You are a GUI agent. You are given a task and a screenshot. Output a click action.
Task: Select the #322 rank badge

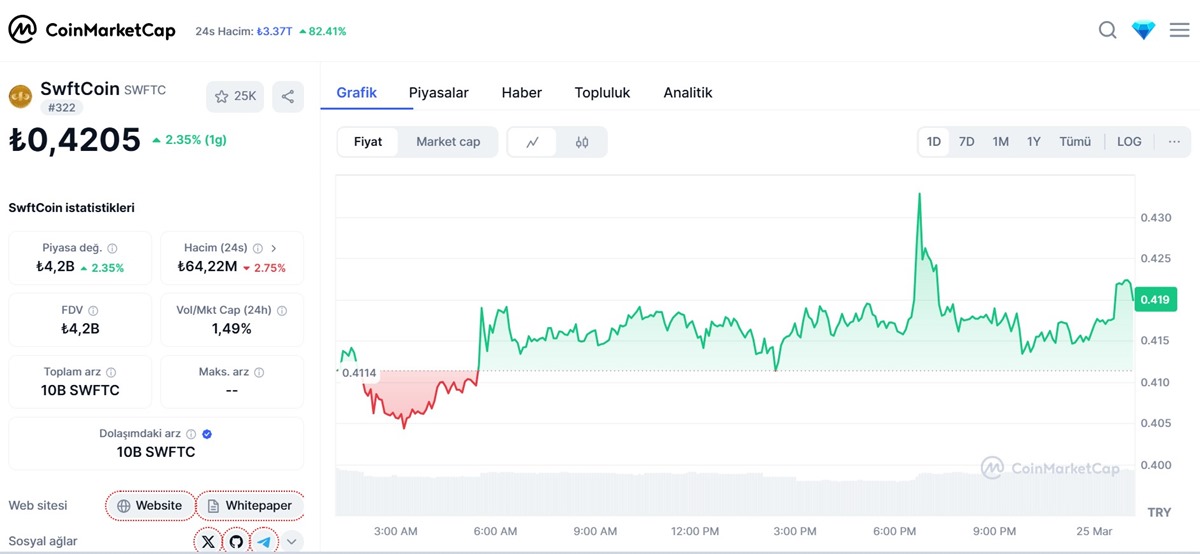coord(61,108)
